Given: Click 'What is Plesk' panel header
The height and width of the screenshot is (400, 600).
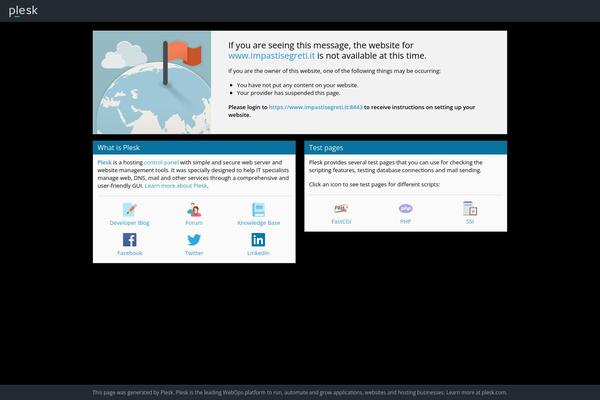Looking at the screenshot, I should pyautogui.click(x=194, y=148).
